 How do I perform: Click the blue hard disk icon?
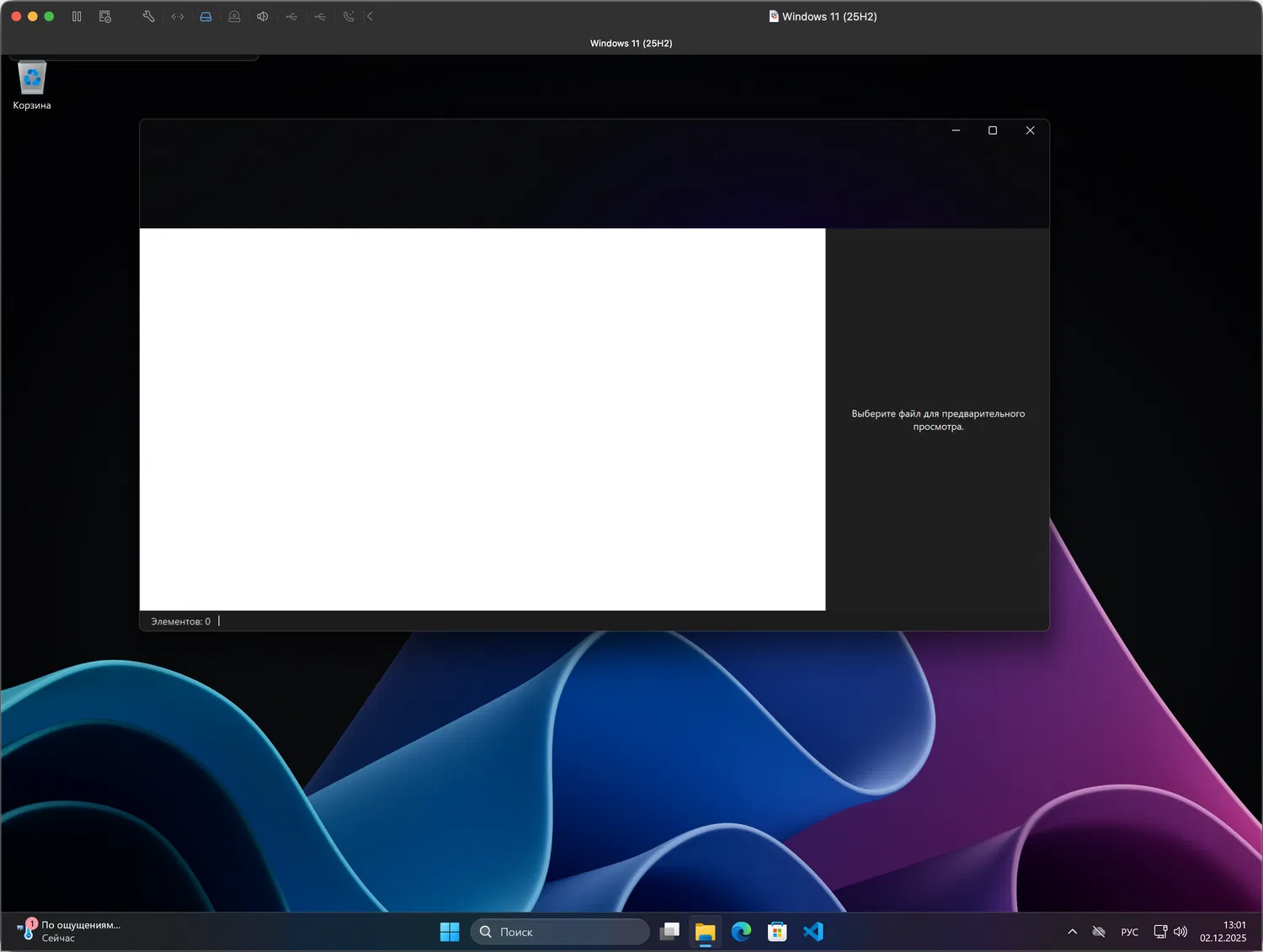[x=205, y=16]
